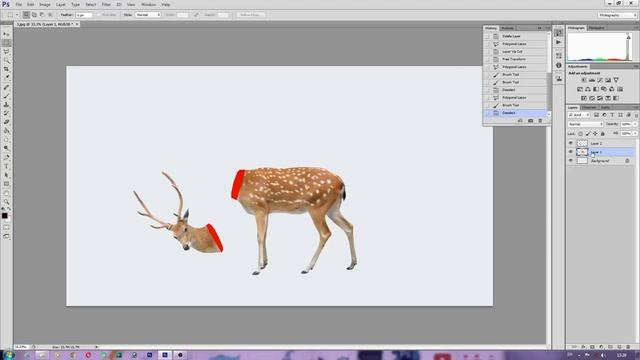
Task: Select the Hand tool
Action: click(6, 193)
